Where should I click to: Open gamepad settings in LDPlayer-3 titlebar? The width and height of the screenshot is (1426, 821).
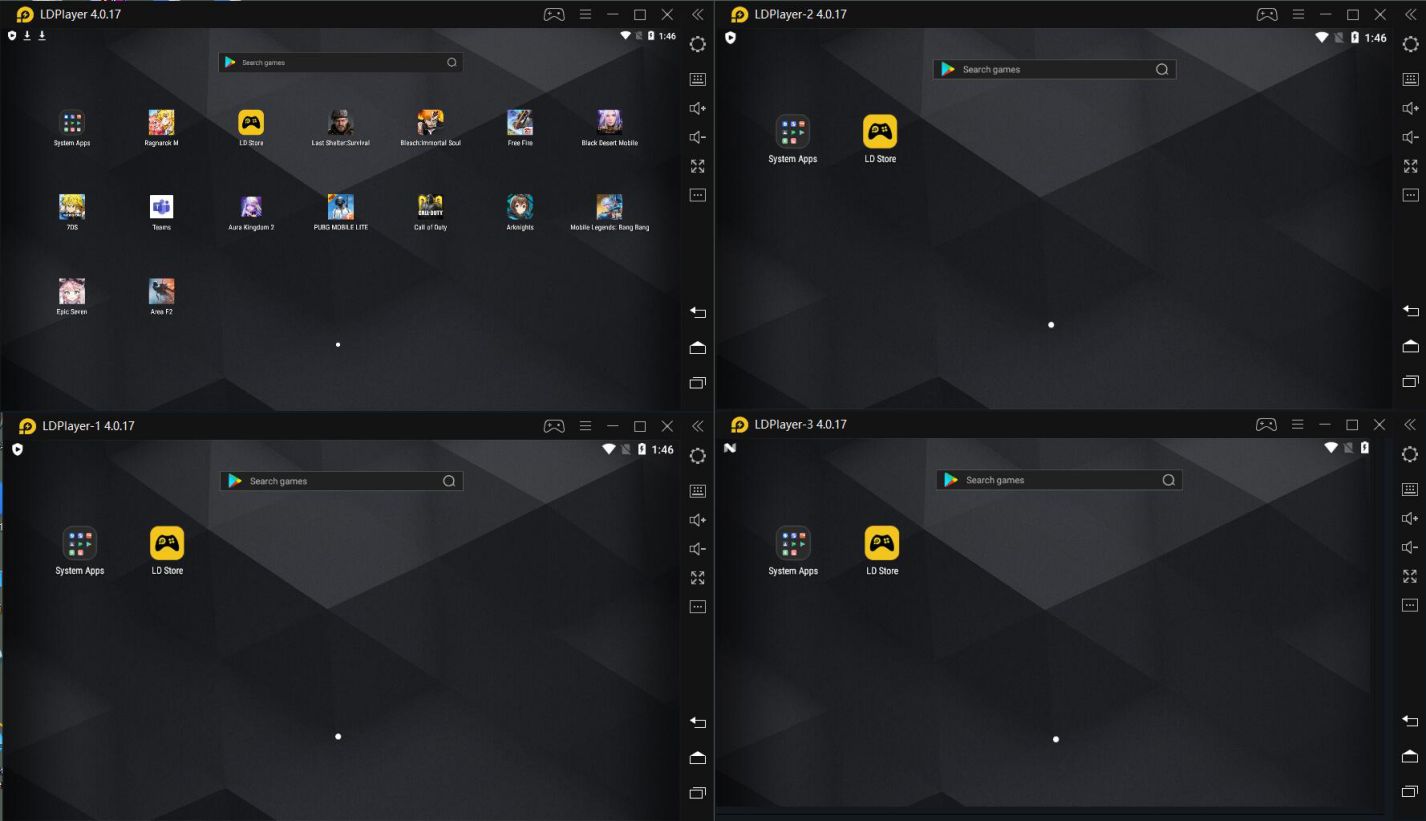pos(1266,424)
